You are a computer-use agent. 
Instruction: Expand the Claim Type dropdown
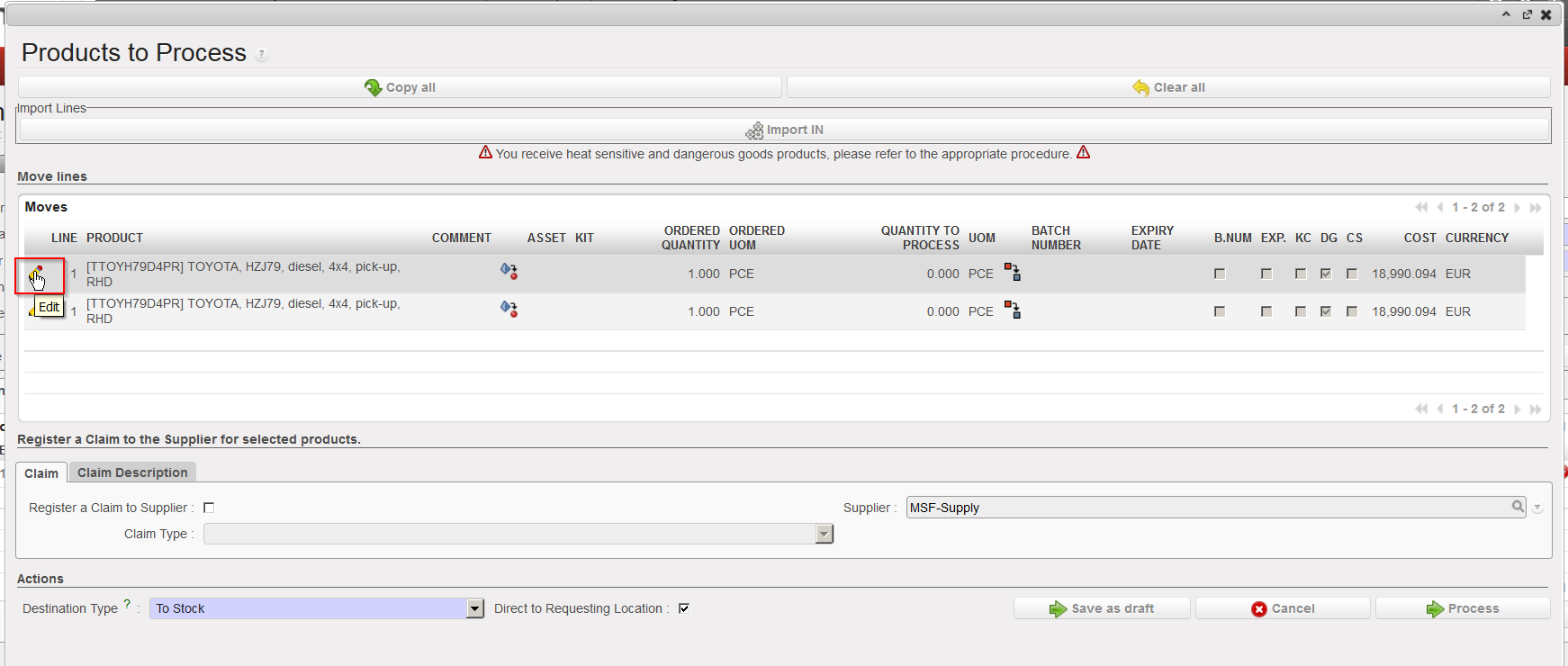click(824, 534)
